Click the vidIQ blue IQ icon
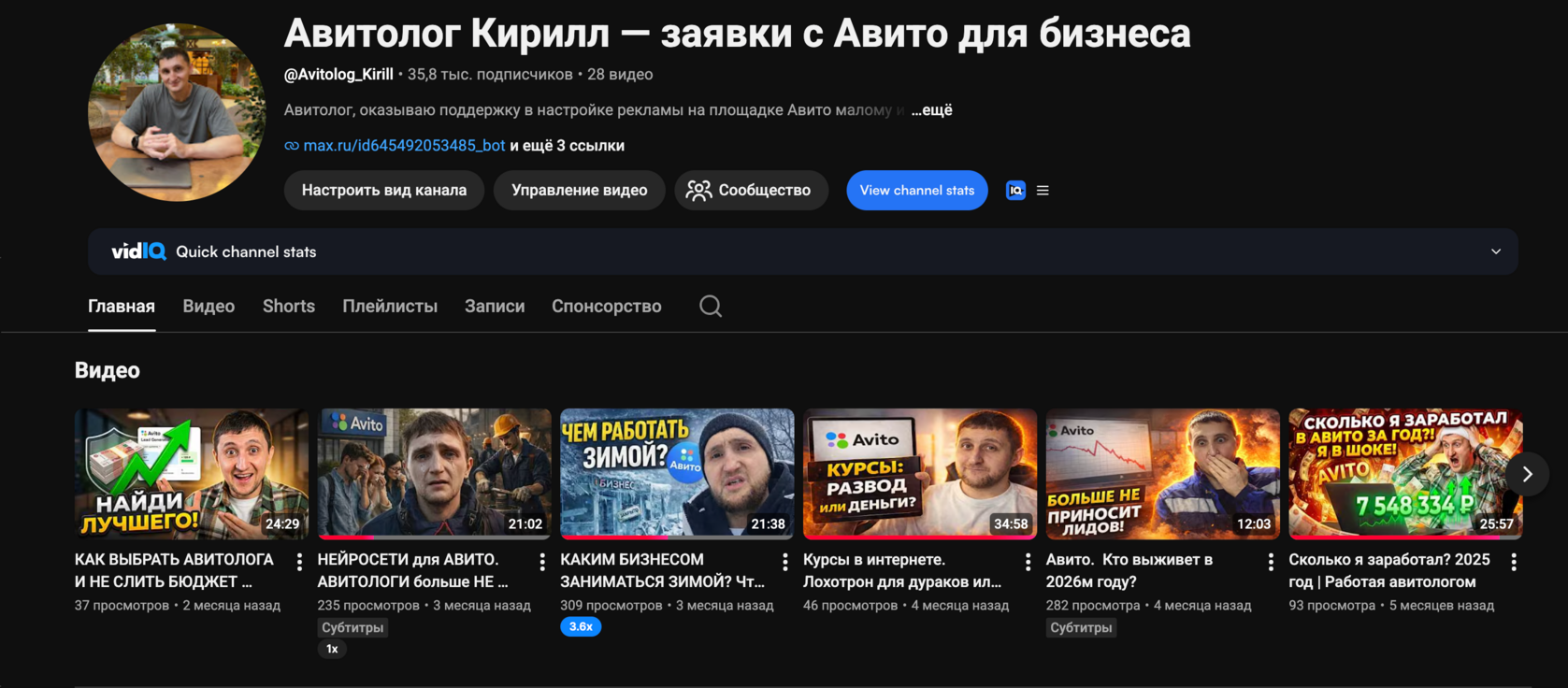Screen dimensions: 1568x688 [x=1015, y=191]
